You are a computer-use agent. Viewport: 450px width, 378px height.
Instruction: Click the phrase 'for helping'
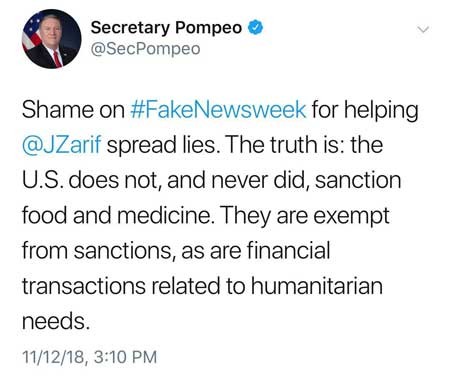(365, 110)
